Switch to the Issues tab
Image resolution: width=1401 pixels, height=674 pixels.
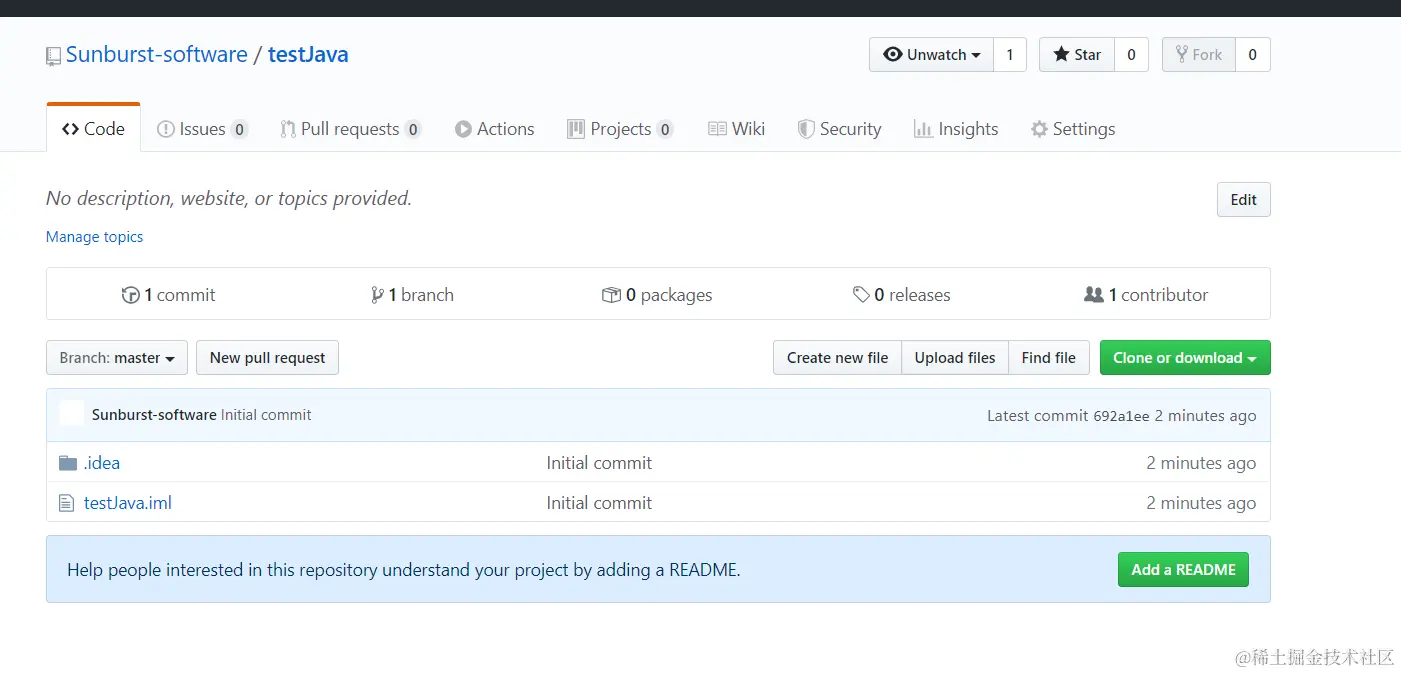coord(202,129)
